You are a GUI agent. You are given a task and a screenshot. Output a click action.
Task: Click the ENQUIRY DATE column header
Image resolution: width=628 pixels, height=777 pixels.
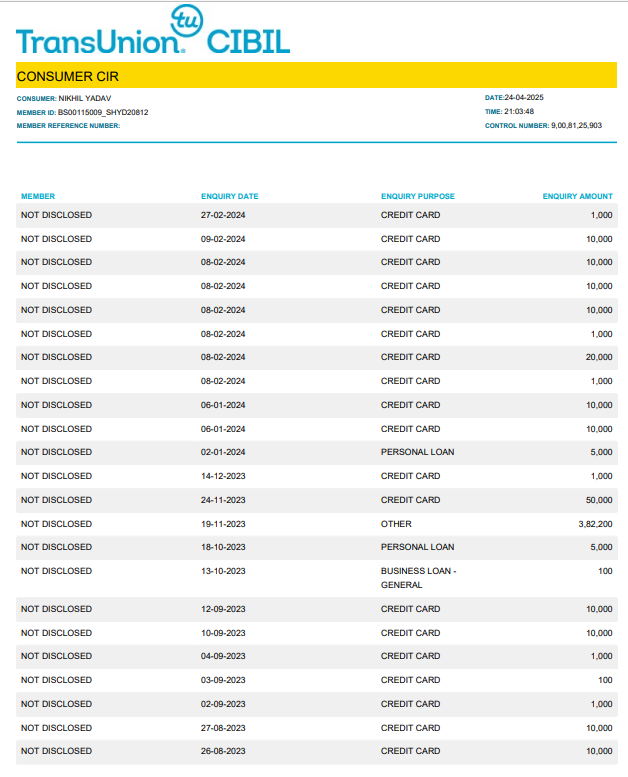tap(229, 196)
